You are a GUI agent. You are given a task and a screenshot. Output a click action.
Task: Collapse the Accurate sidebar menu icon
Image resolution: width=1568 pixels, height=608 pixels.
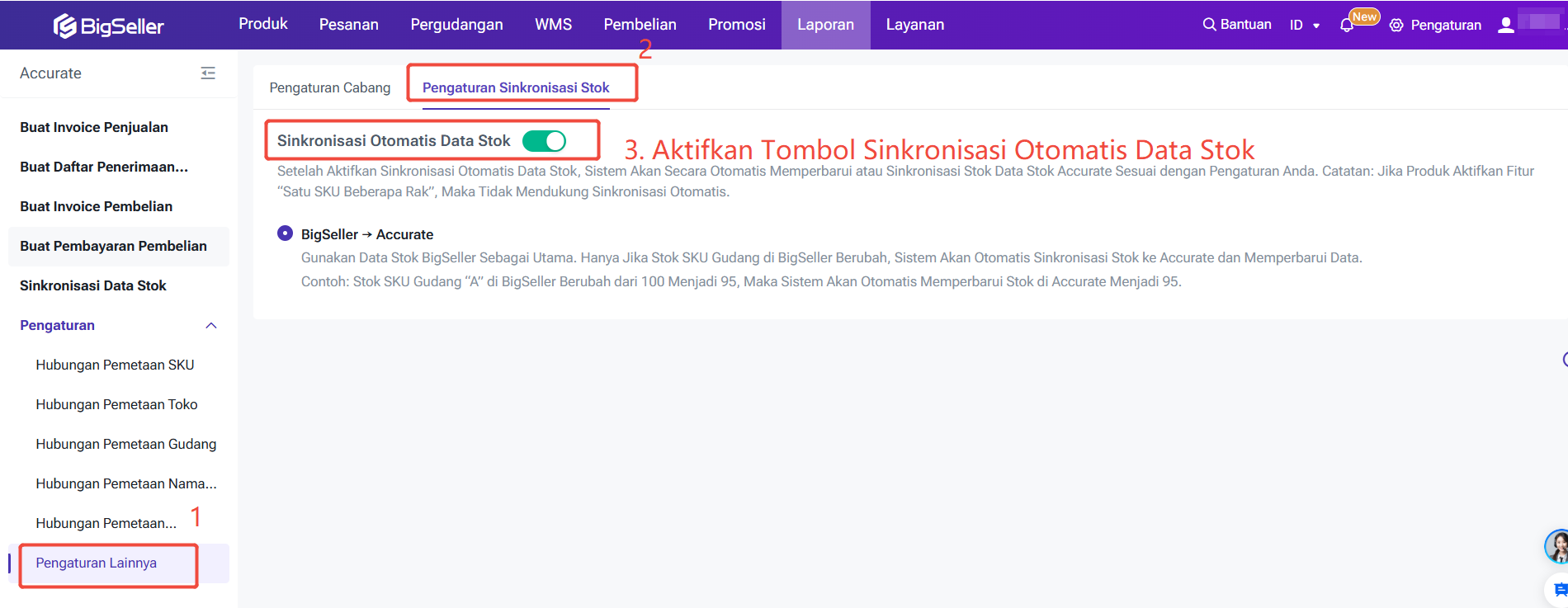(208, 73)
